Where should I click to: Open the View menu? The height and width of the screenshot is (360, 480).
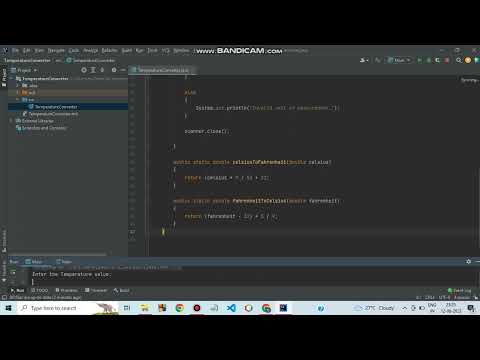(39, 51)
